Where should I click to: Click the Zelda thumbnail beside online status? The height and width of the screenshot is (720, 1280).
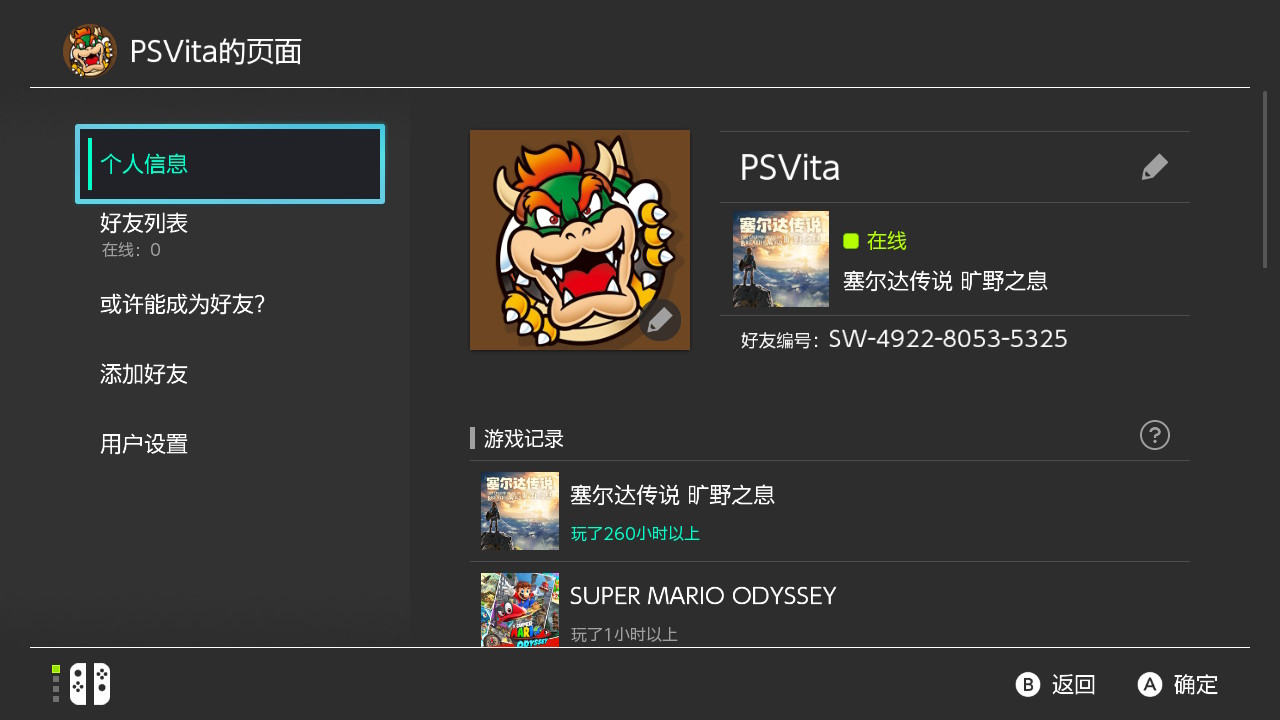(x=781, y=259)
